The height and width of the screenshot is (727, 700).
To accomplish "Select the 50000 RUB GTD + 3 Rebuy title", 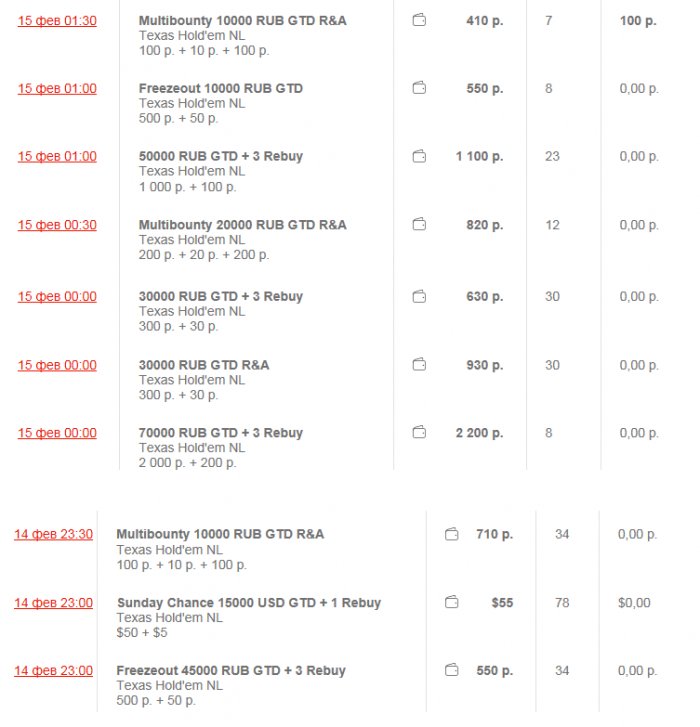I will coord(220,156).
